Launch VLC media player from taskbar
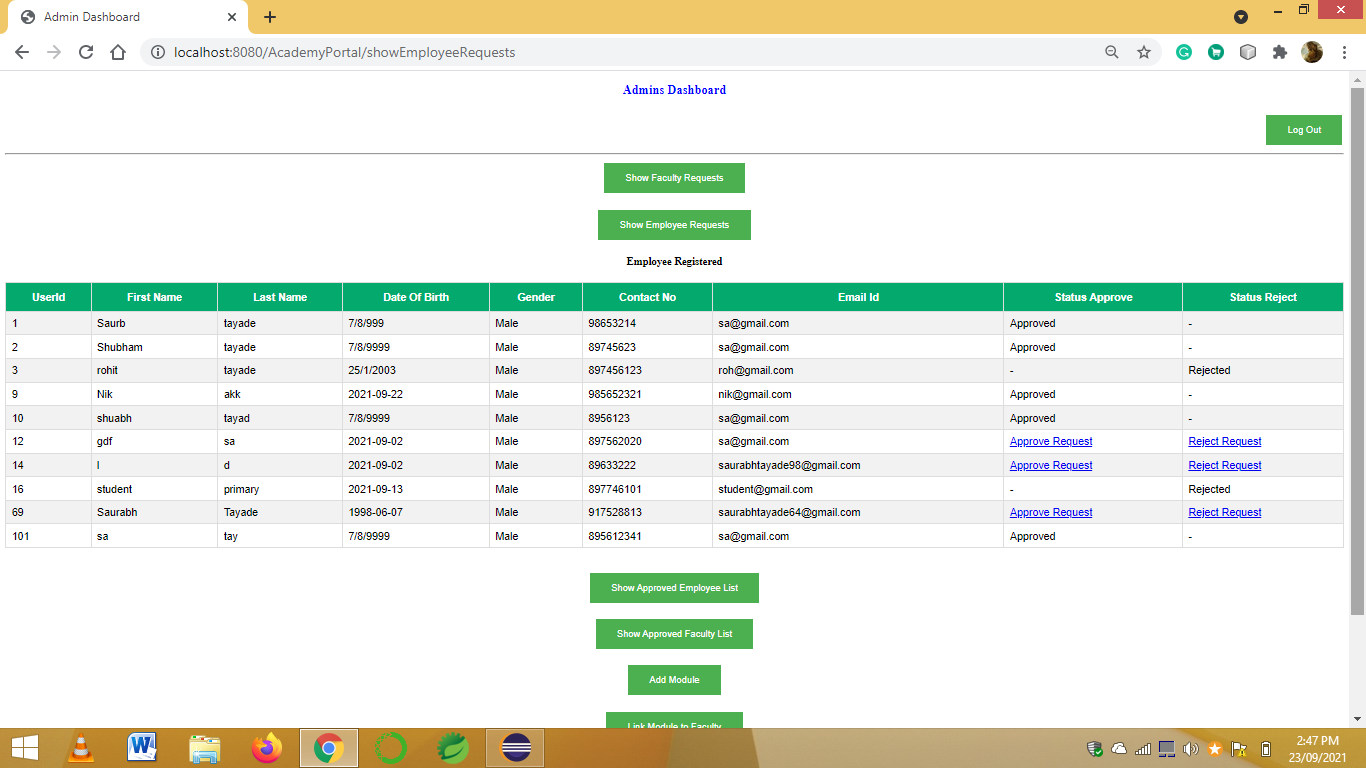Image resolution: width=1366 pixels, height=768 pixels. click(81, 747)
